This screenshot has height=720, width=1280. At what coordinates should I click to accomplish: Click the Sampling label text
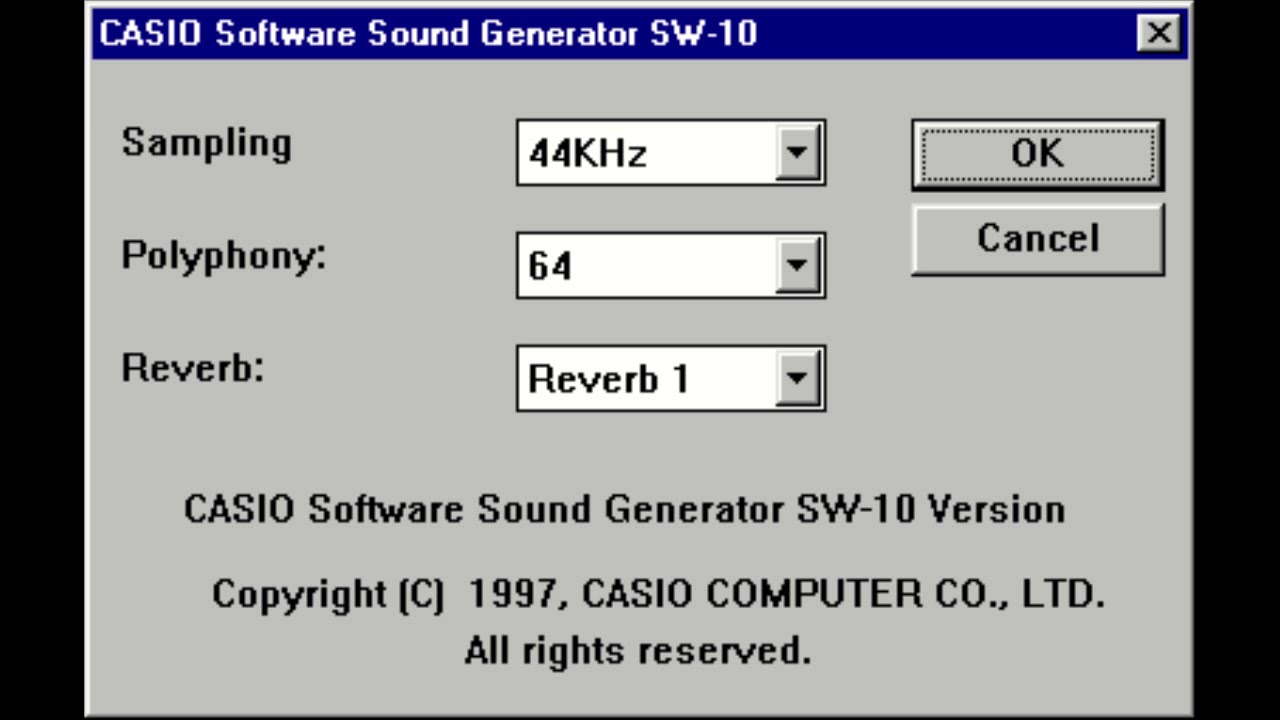point(206,144)
